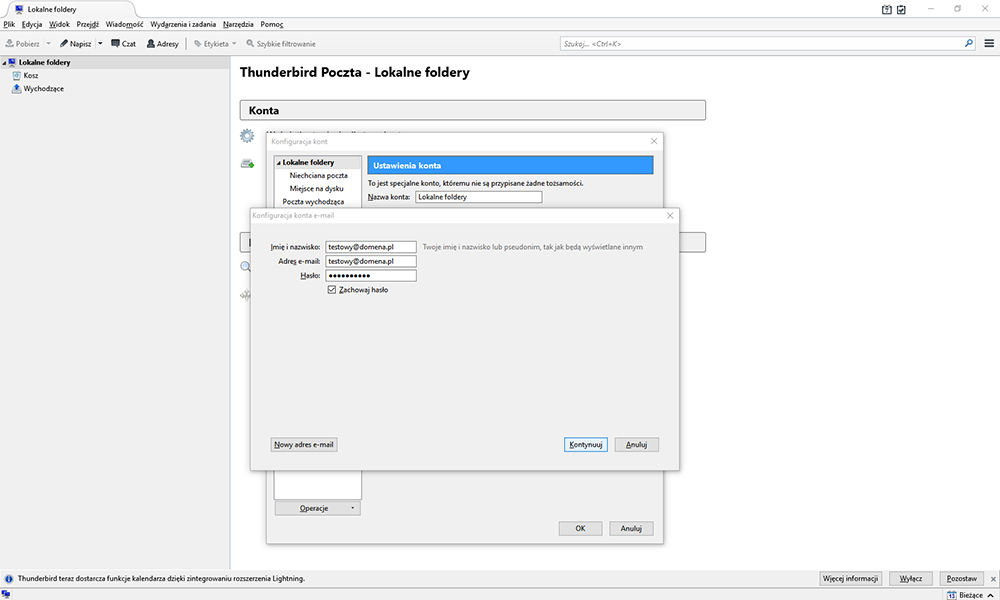Image resolution: width=1000 pixels, height=600 pixels.
Task: Select Poczta wychodząca in the account tree
Action: (313, 201)
